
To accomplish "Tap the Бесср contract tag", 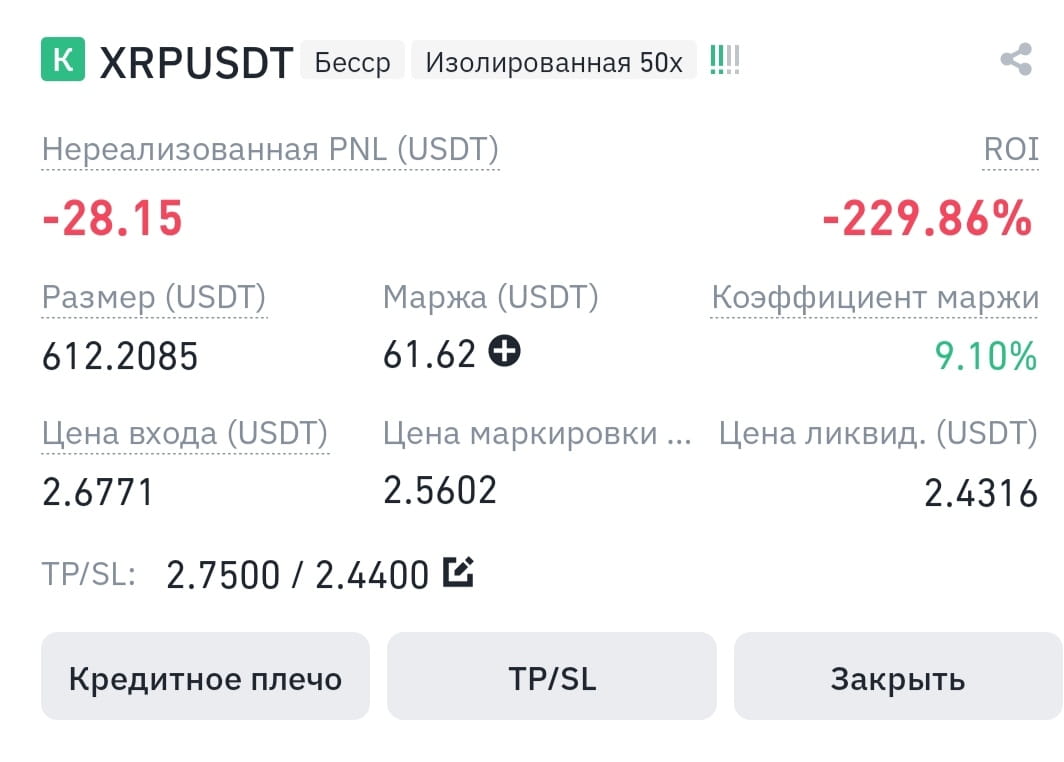I will coord(353,61).
